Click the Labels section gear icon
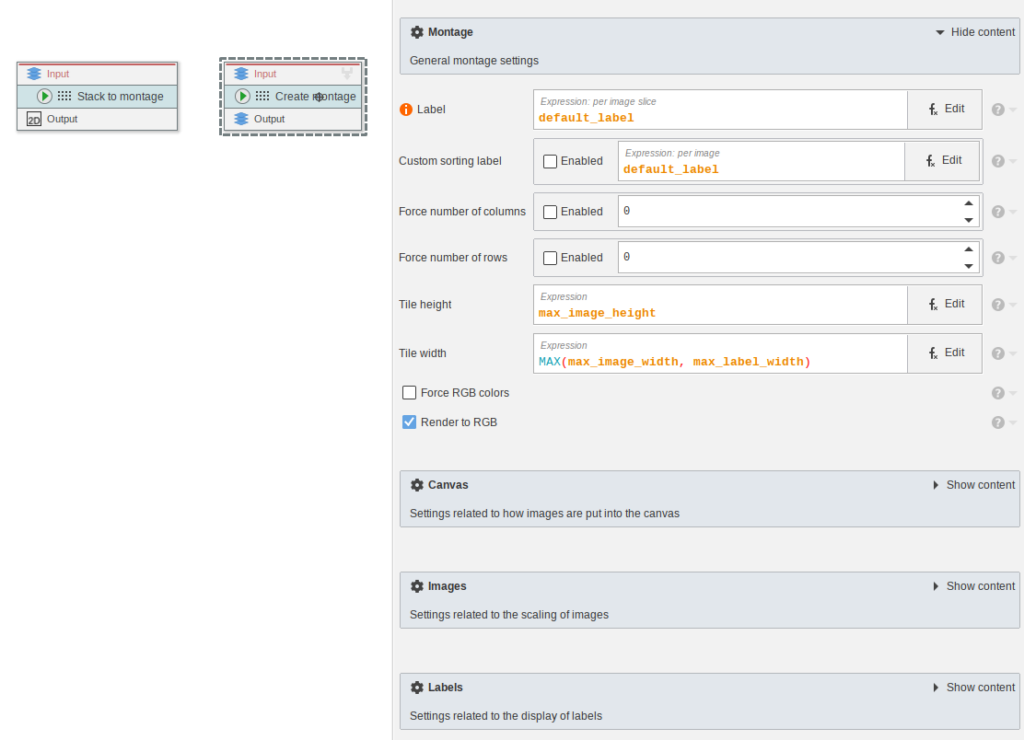Screen dimensions: 1024x740 (x=417, y=688)
